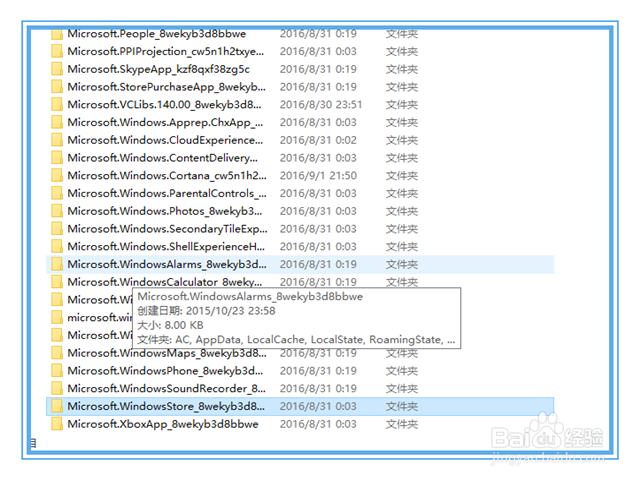Image resolution: width=640 pixels, height=480 pixels.
Task: Click the date in the Microsoft.XboxApp row
Action: click(x=318, y=424)
